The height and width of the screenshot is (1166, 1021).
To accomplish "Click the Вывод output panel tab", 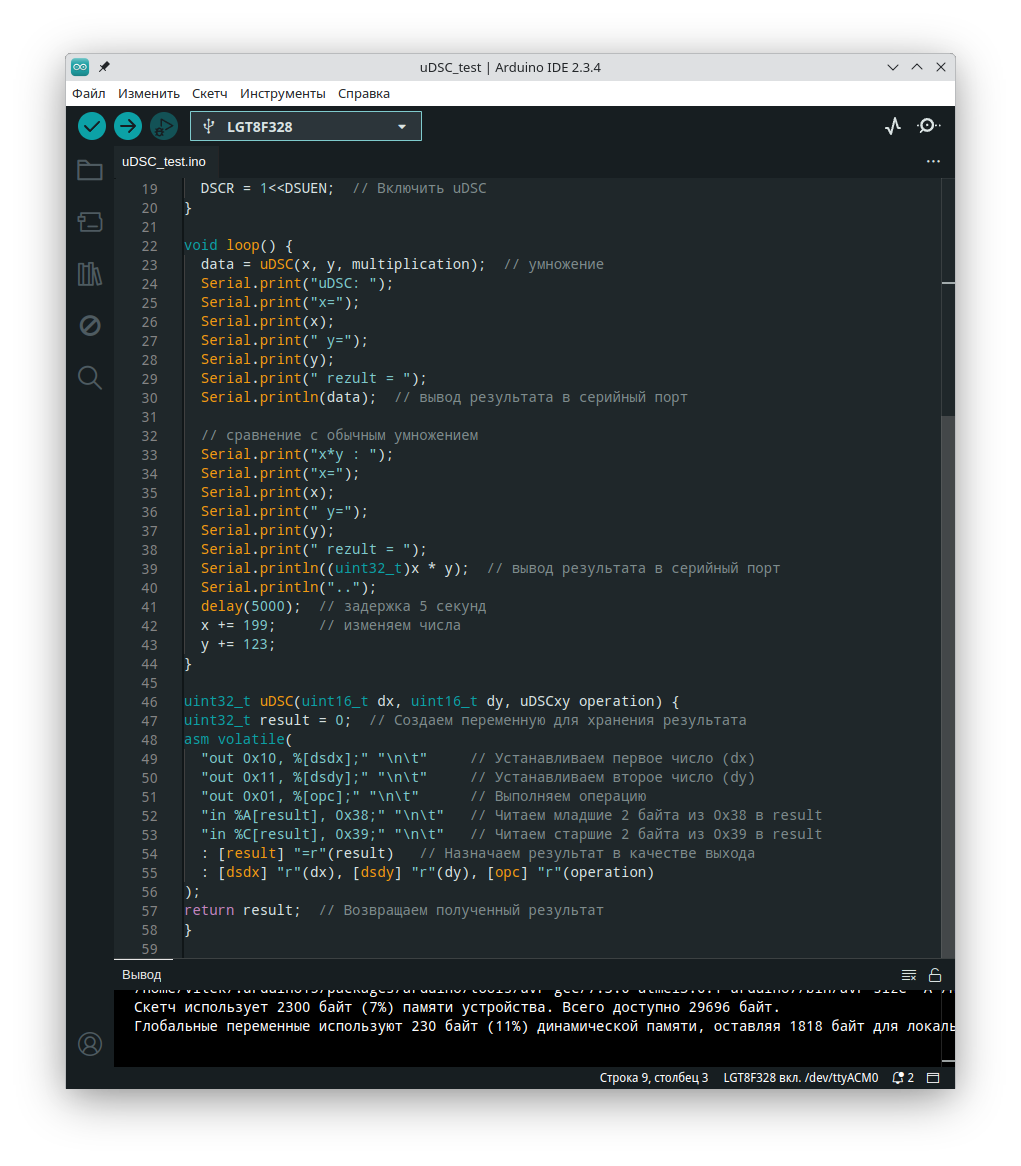I will (x=141, y=974).
